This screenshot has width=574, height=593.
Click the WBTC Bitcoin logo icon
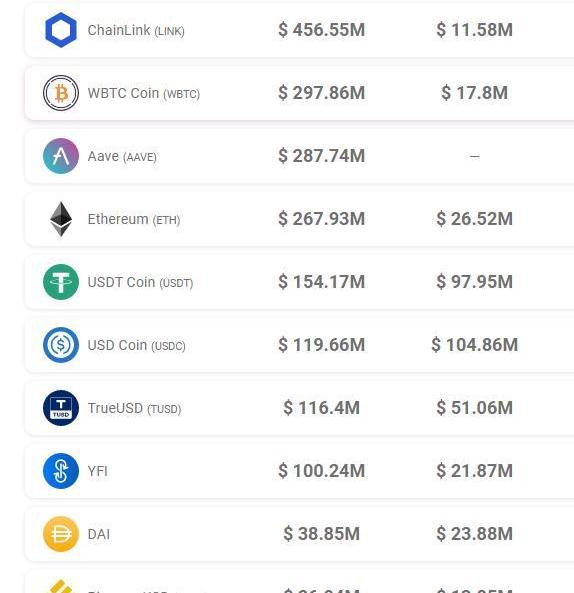coord(61,93)
